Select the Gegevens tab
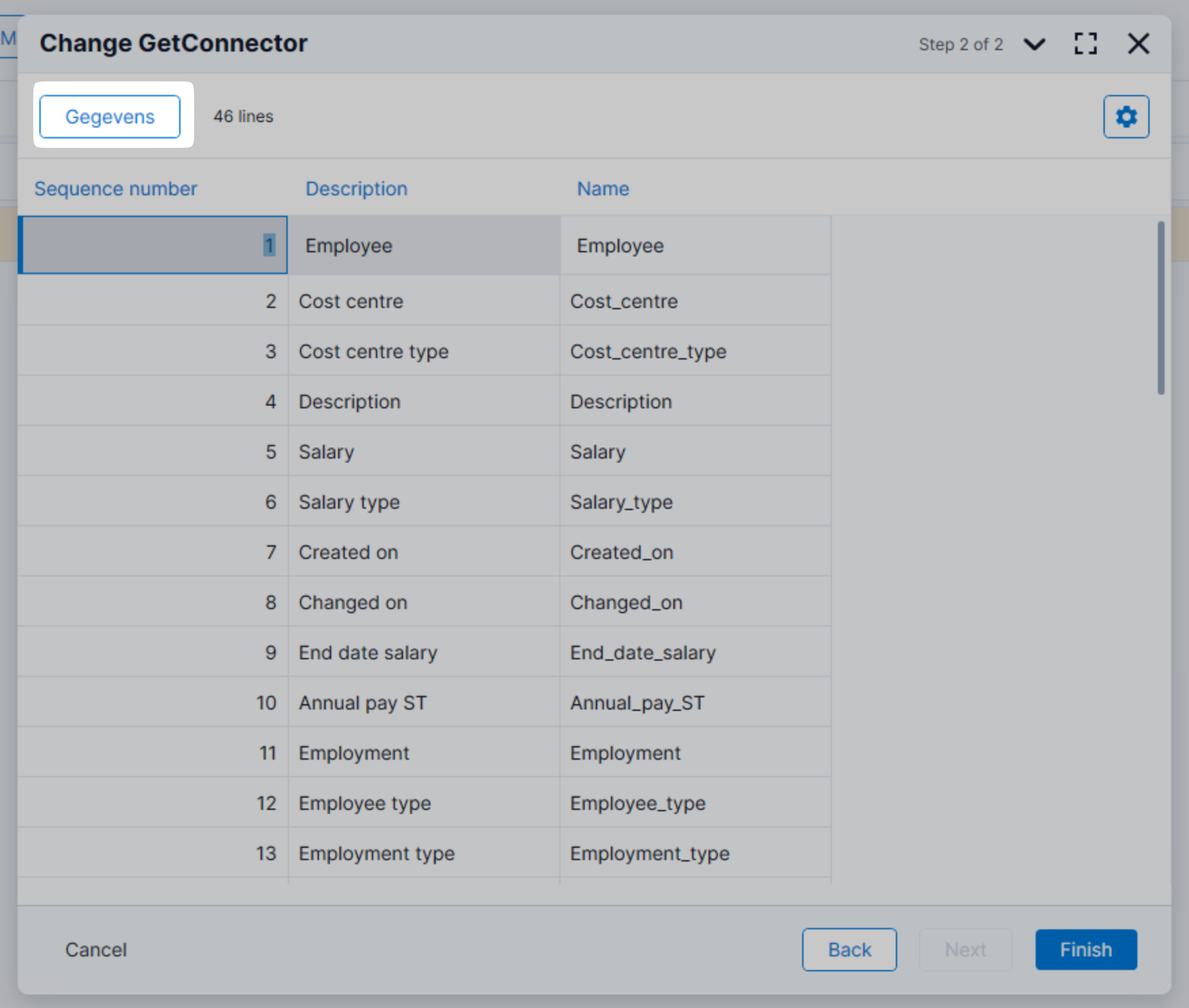 (110, 117)
